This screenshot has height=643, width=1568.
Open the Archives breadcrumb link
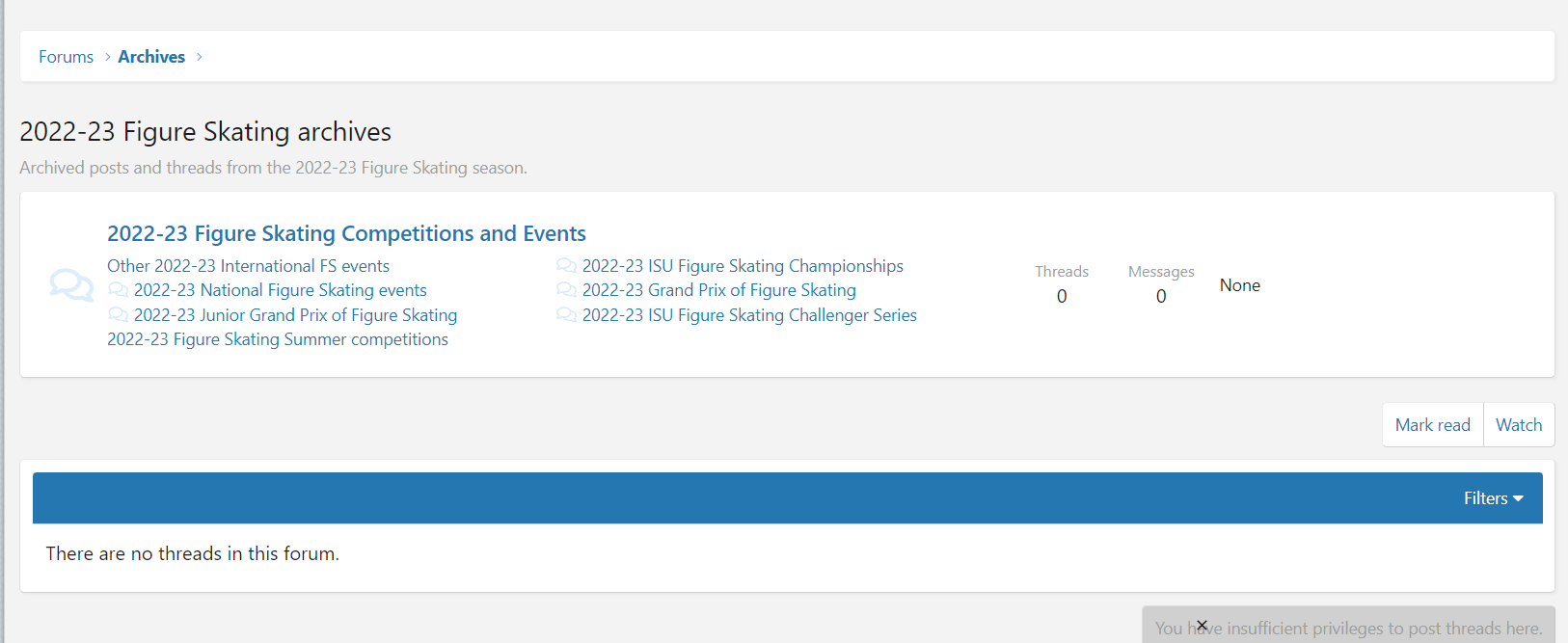[x=151, y=57]
